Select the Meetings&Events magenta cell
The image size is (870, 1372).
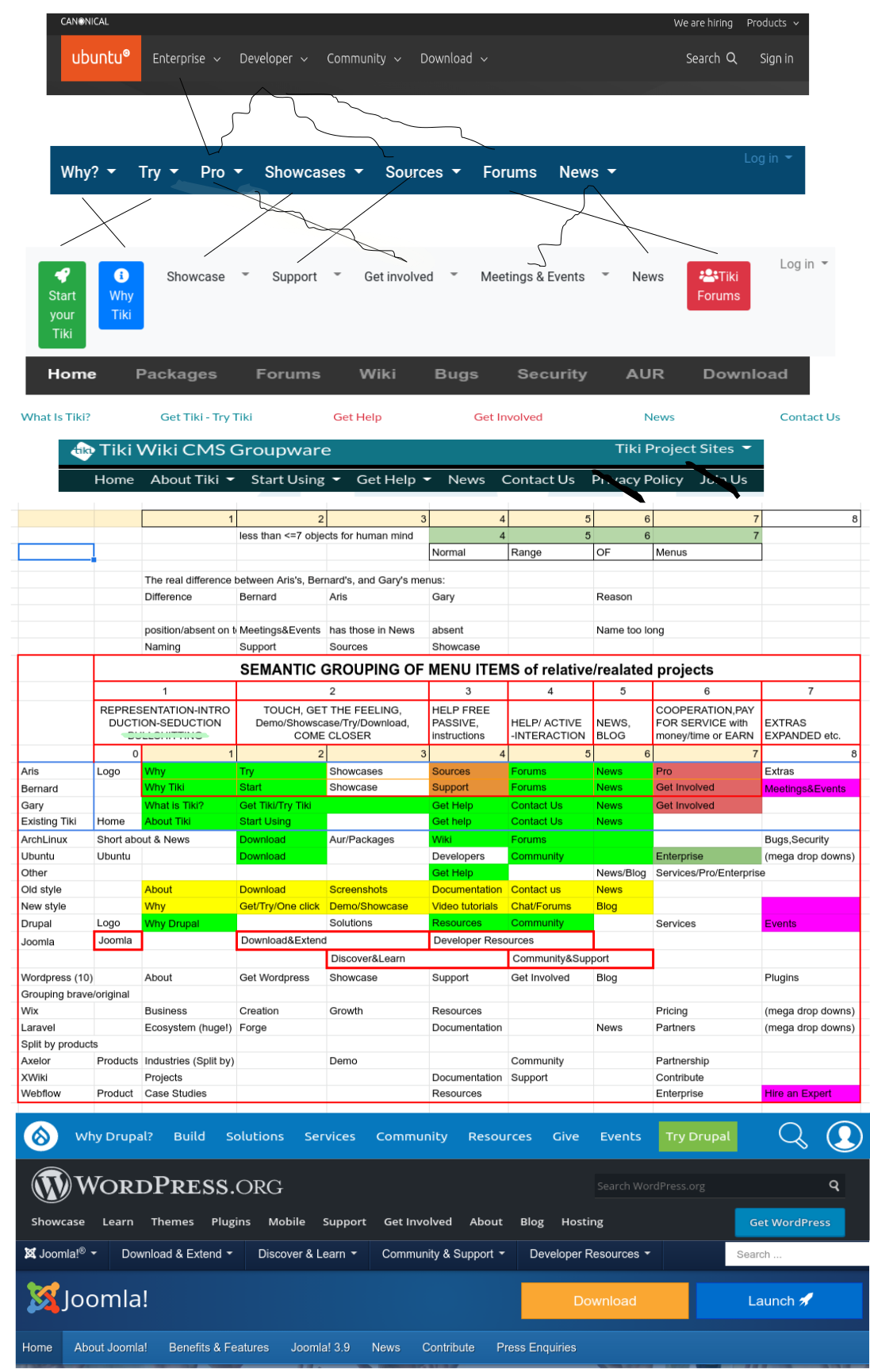[811, 788]
